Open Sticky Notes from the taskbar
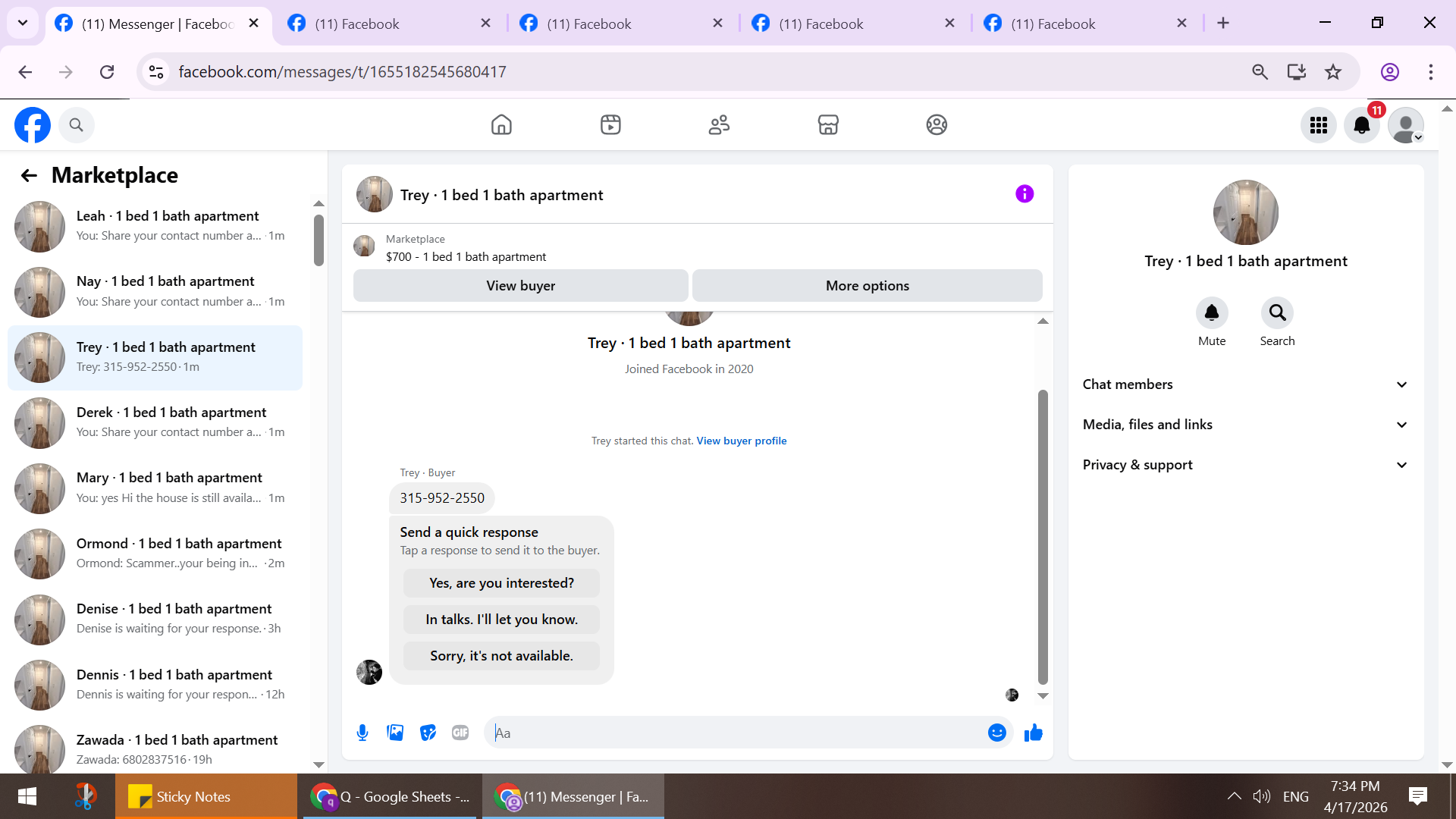The image size is (1456, 819). 192,796
